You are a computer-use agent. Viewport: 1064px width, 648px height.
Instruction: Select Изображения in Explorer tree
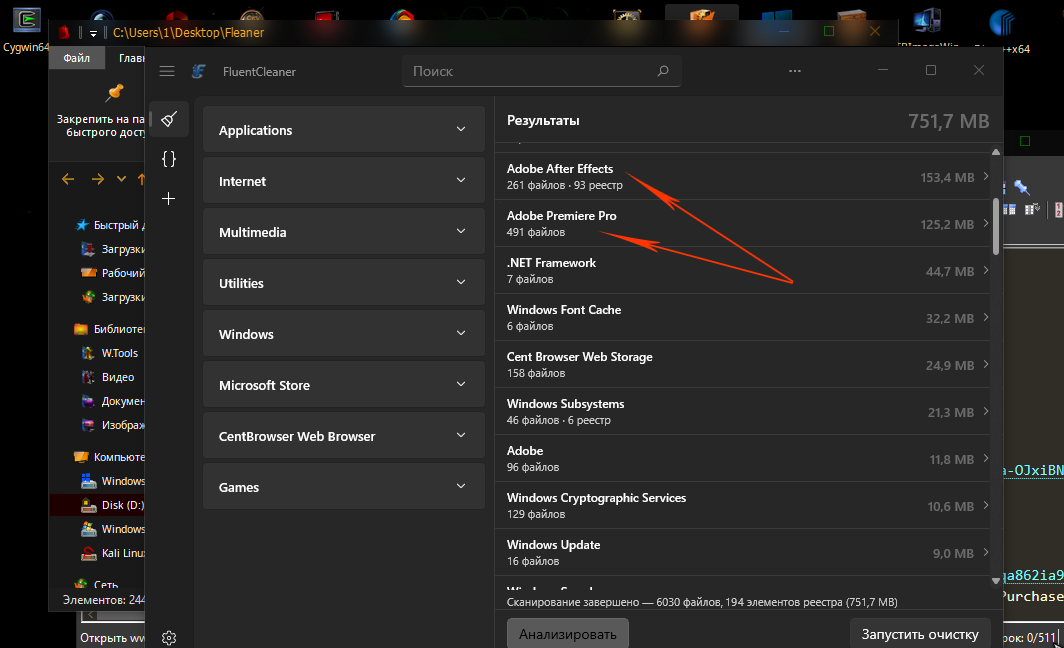113,425
